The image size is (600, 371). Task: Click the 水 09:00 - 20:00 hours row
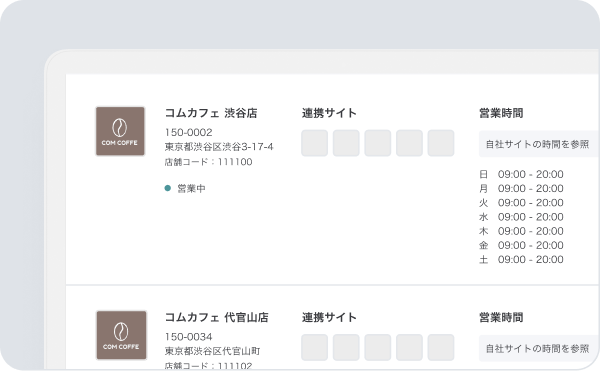point(521,217)
